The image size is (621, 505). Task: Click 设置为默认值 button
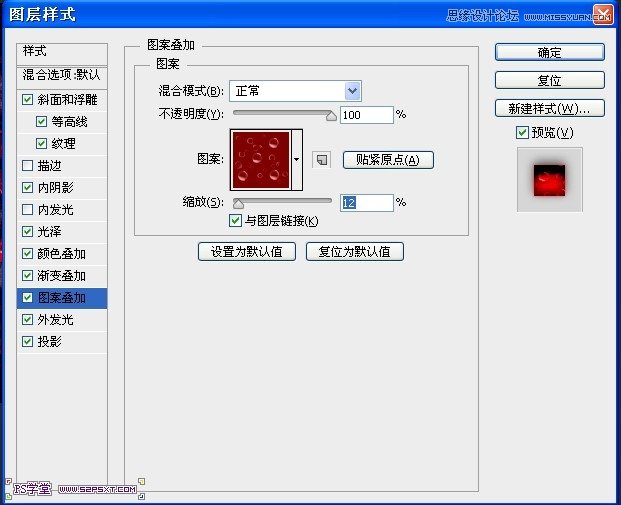coord(247,252)
